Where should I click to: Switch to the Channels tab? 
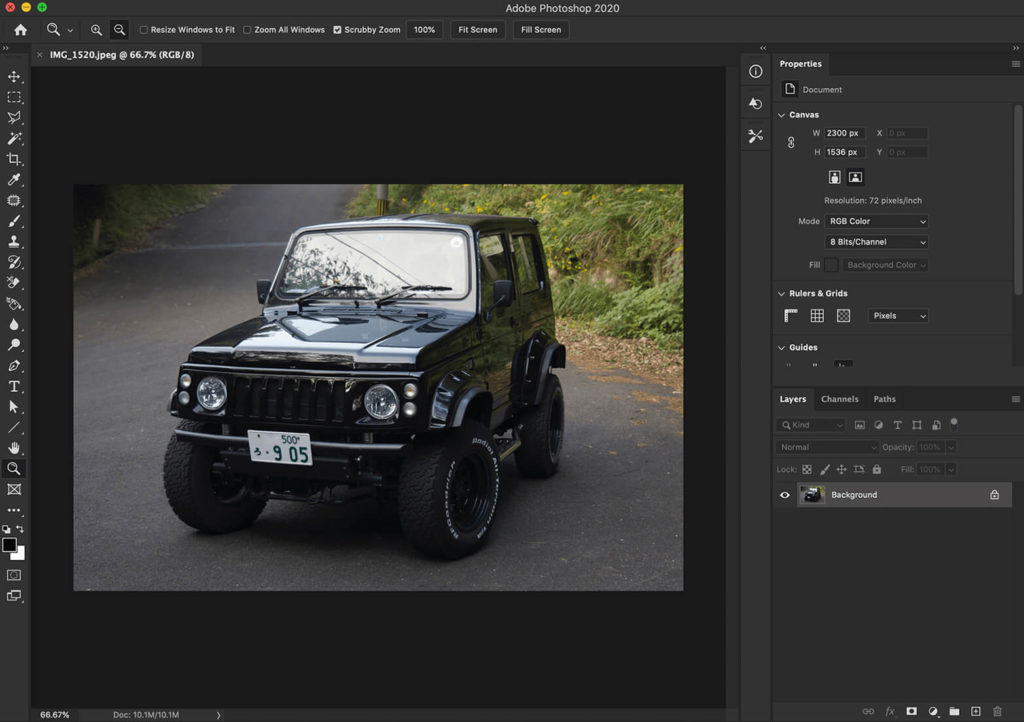[x=840, y=400]
